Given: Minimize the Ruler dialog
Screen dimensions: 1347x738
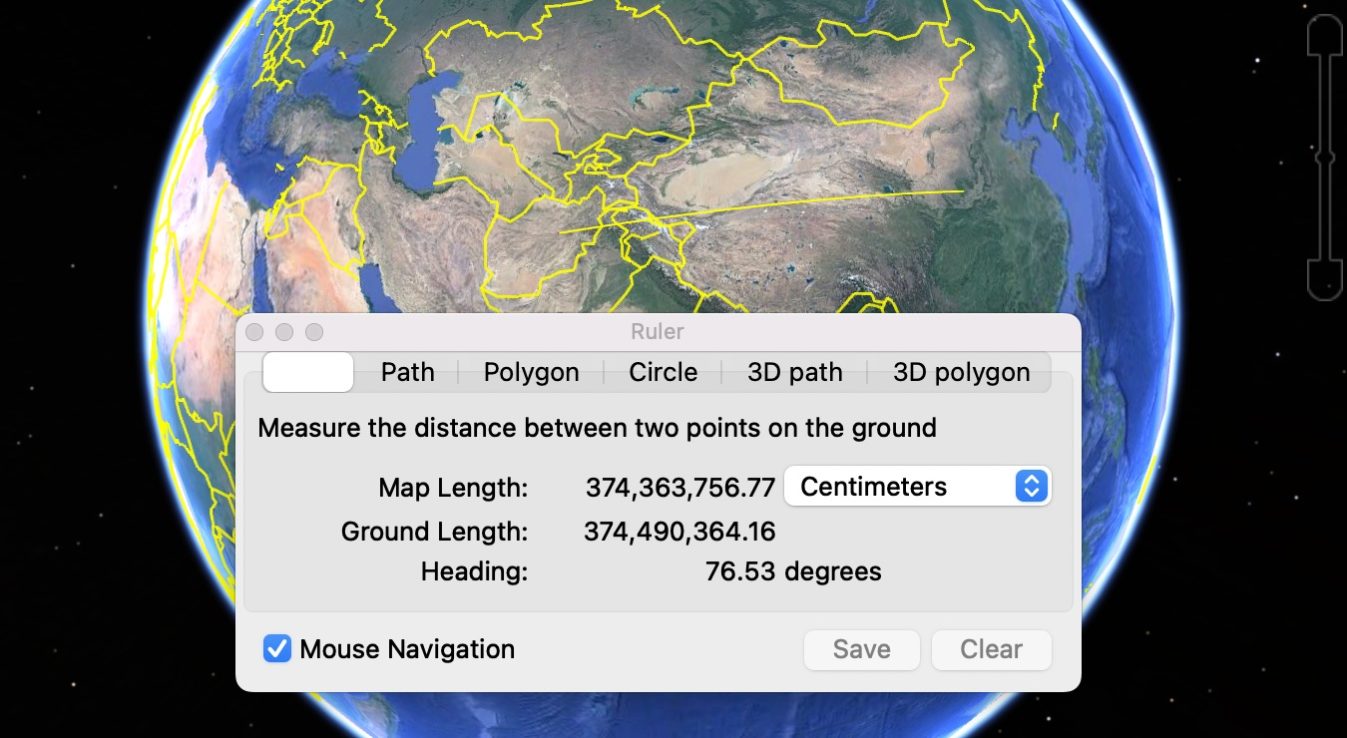Looking at the screenshot, I should (x=284, y=331).
